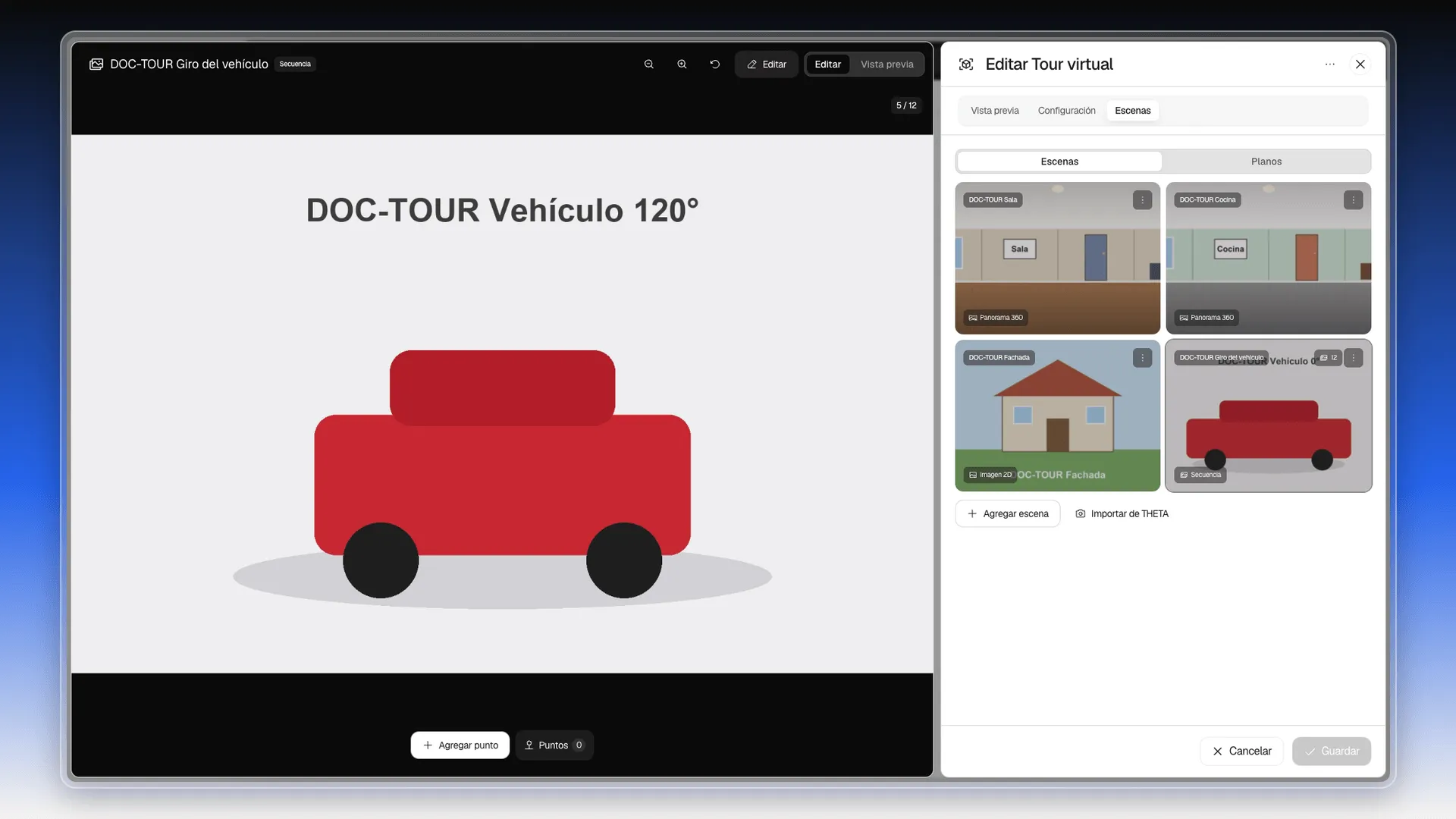The width and height of the screenshot is (1456, 819).
Task: Switch viewer to Vista previa mode
Action: 886,64
